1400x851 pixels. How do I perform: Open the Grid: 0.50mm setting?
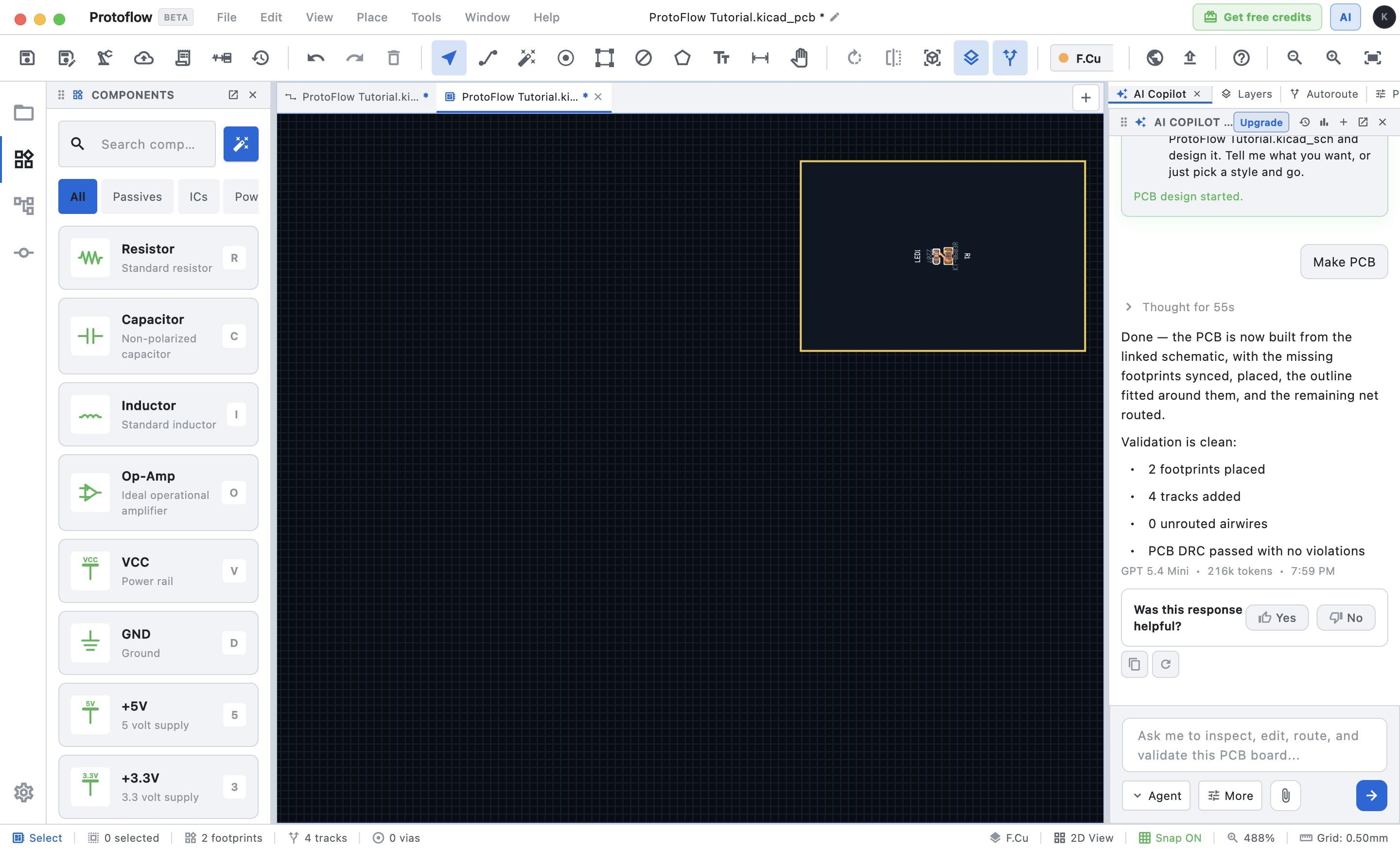(1344, 837)
